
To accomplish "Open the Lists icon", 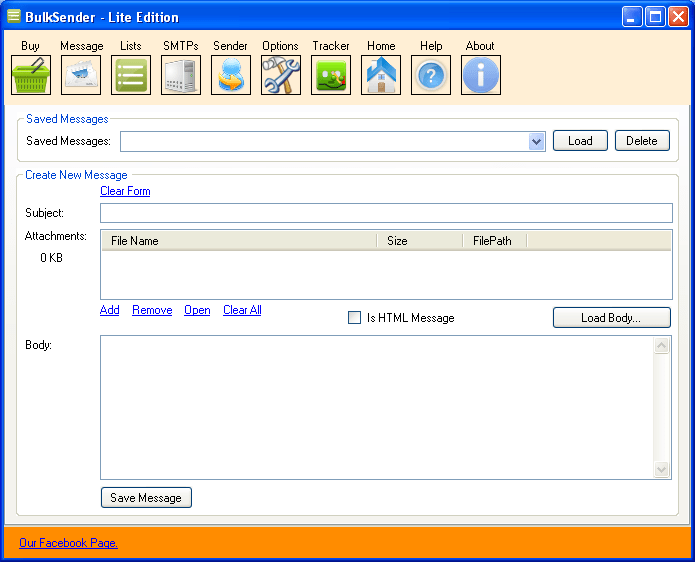I will 131,75.
